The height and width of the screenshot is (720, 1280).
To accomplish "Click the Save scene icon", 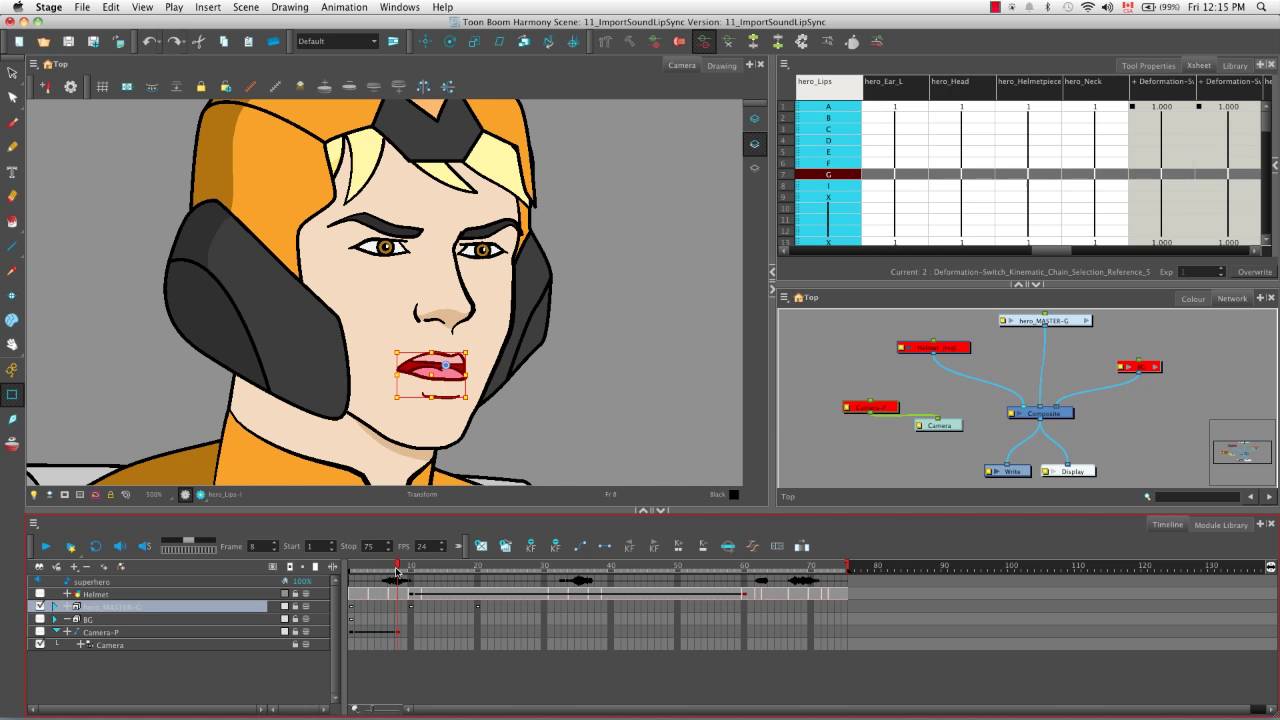I will tap(68, 41).
